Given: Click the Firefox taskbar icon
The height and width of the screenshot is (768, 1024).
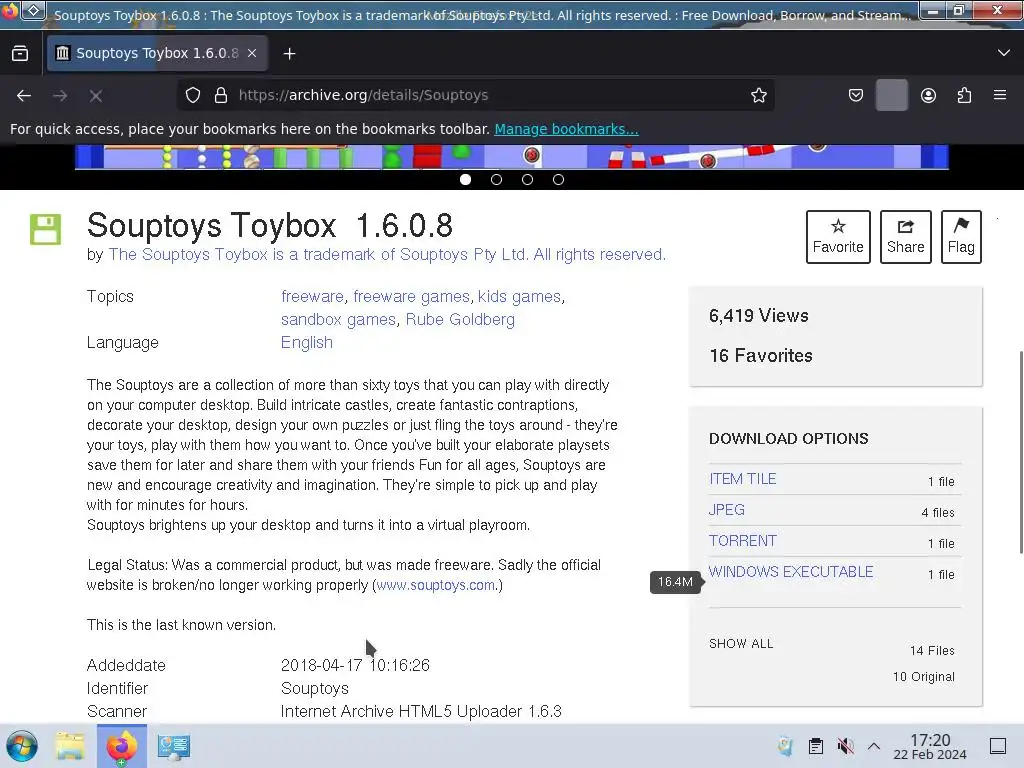Looking at the screenshot, I should (x=122, y=746).
